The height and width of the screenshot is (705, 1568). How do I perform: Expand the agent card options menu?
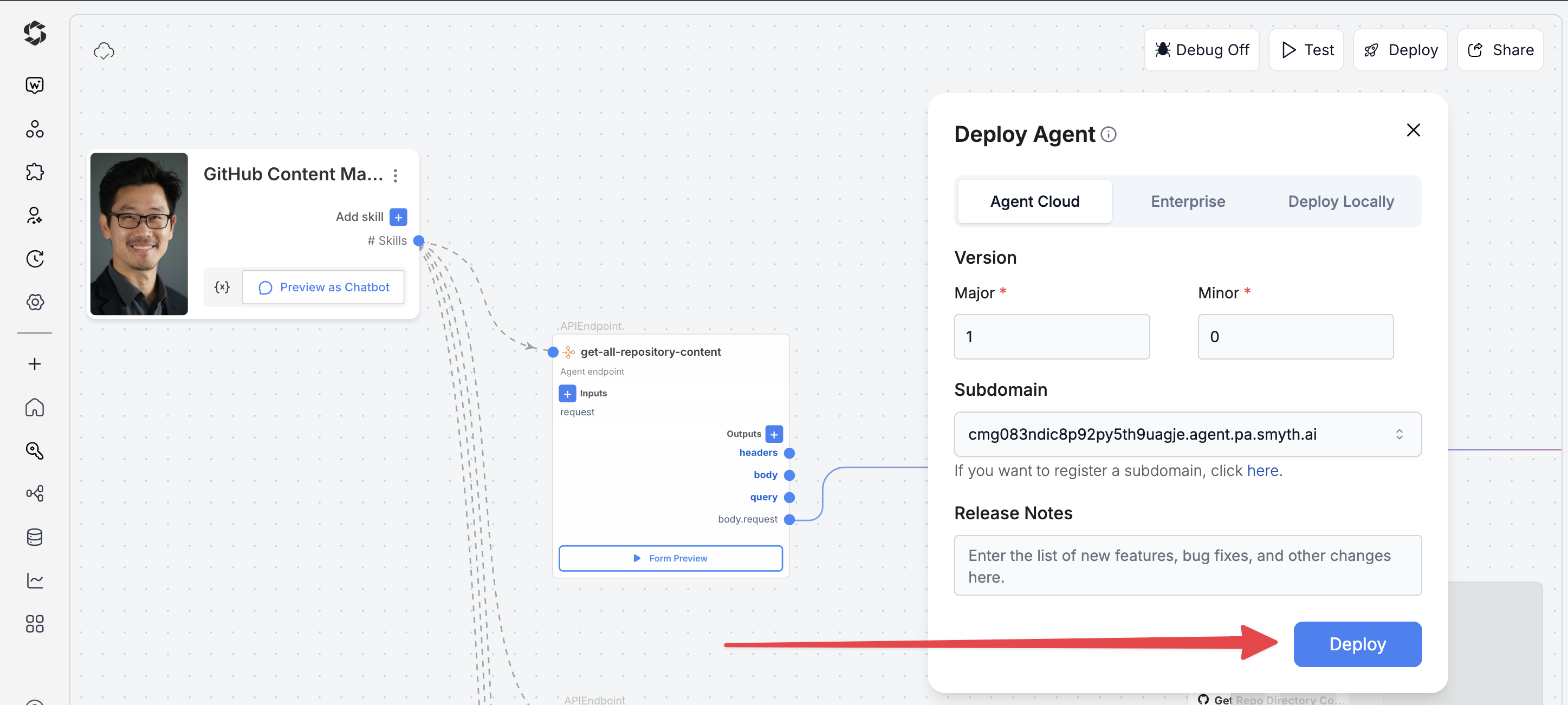click(x=396, y=176)
